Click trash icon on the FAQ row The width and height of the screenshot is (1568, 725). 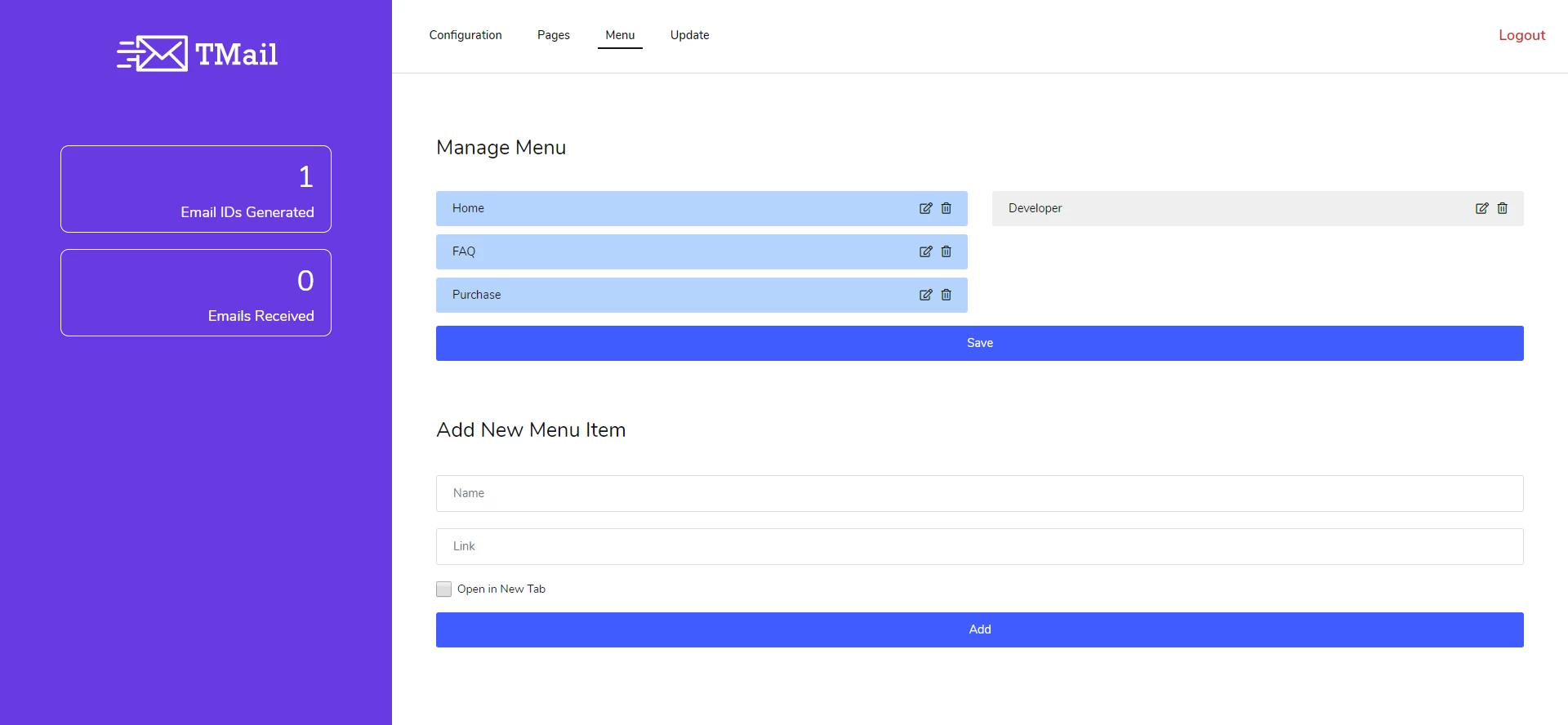coord(946,251)
